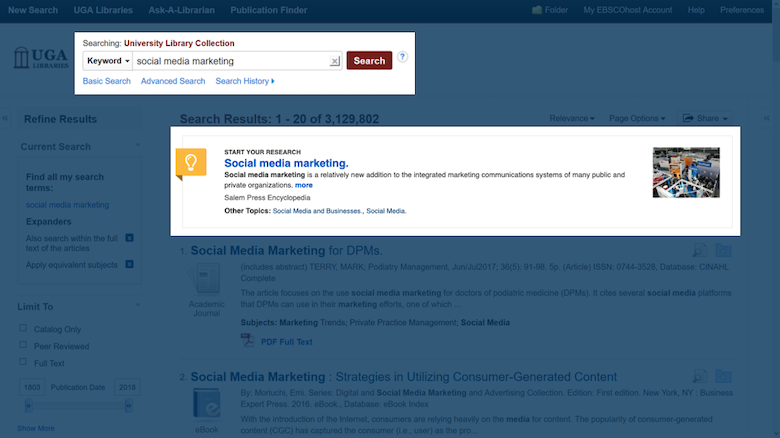The width and height of the screenshot is (780, 438).
Task: Open search help question mark icon
Action: 402,57
